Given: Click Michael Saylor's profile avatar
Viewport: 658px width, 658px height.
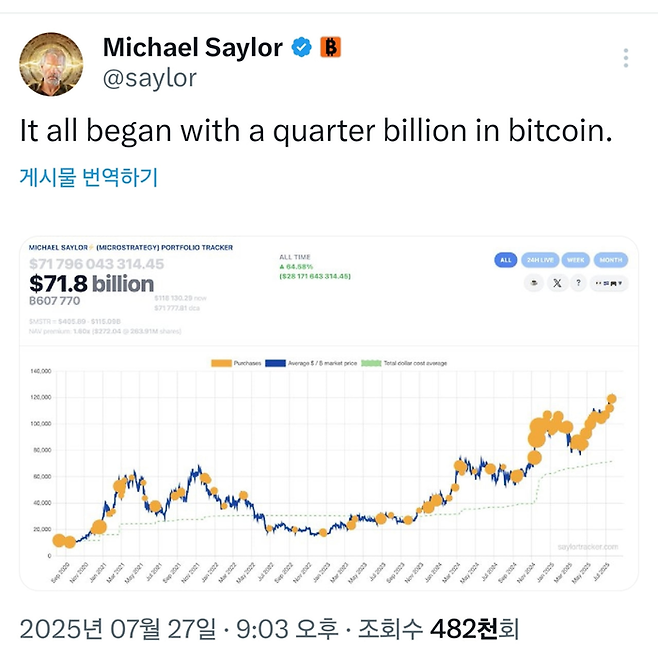Looking at the screenshot, I should pos(51,64).
